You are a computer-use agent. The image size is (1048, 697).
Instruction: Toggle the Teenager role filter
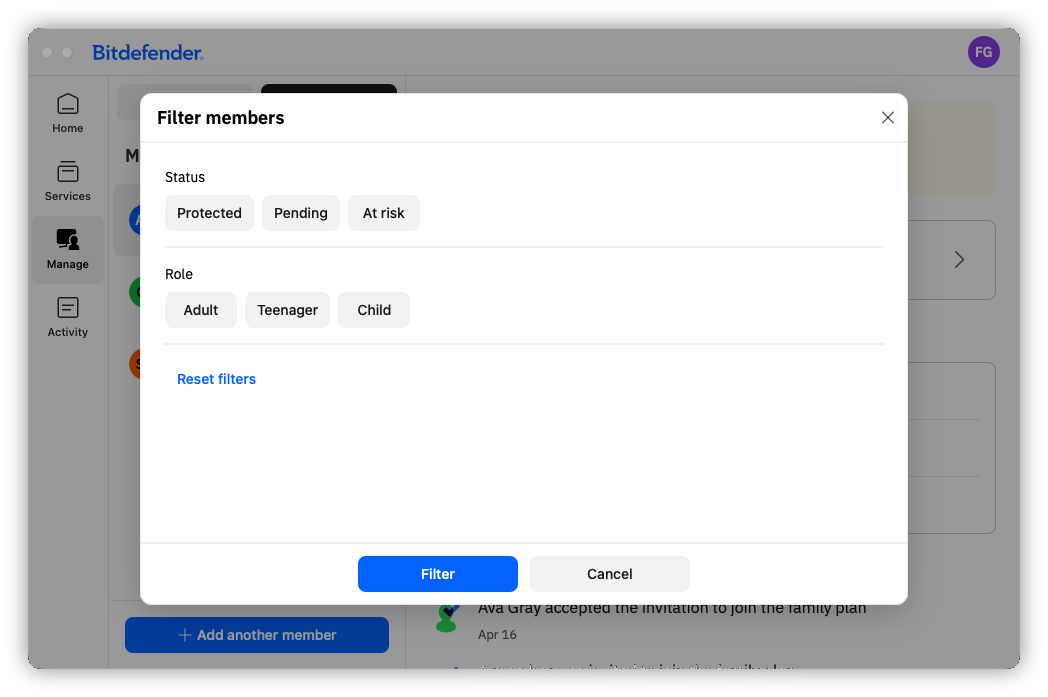point(287,310)
